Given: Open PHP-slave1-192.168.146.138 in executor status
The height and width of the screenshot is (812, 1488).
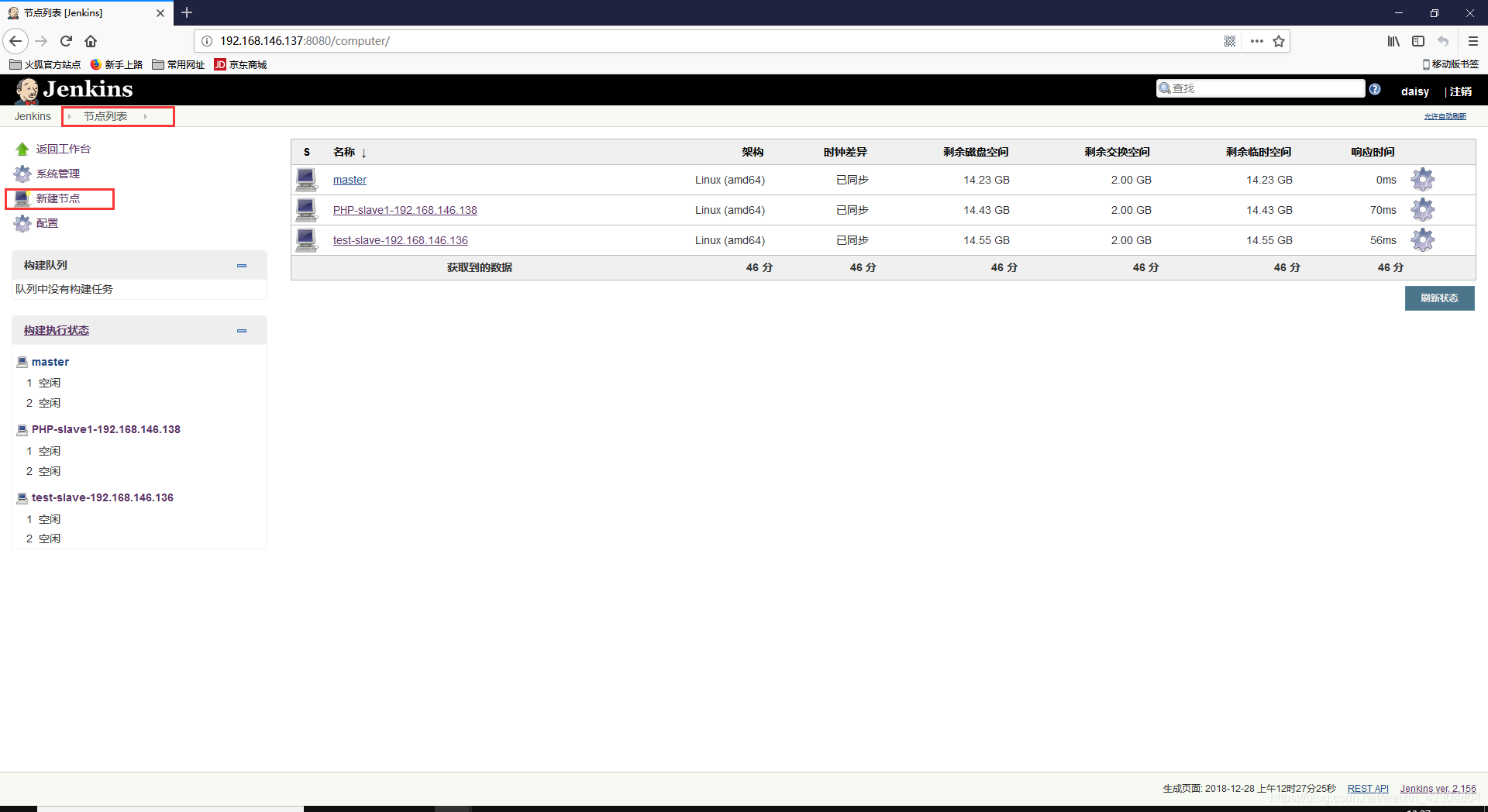Looking at the screenshot, I should point(106,429).
